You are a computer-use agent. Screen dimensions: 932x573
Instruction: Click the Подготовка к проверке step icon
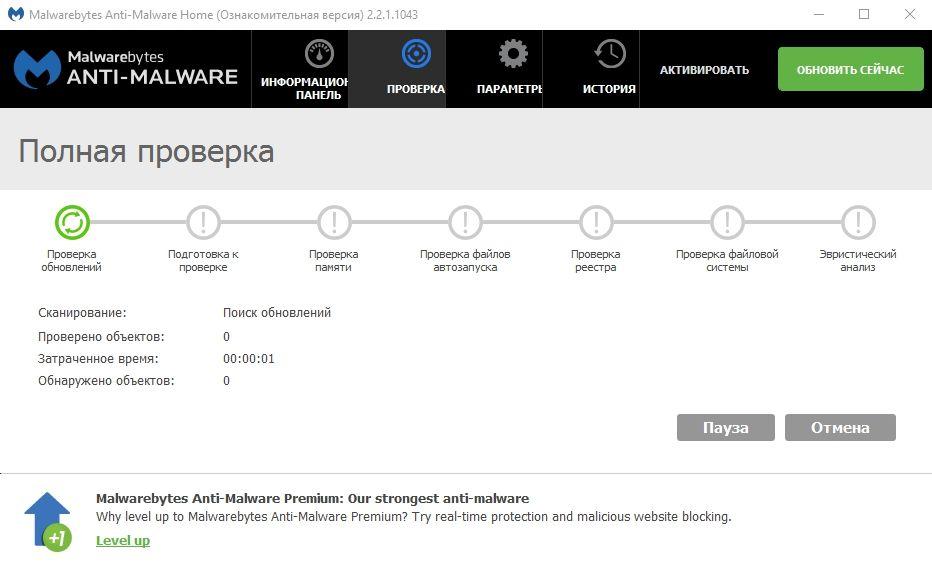pyautogui.click(x=203, y=222)
